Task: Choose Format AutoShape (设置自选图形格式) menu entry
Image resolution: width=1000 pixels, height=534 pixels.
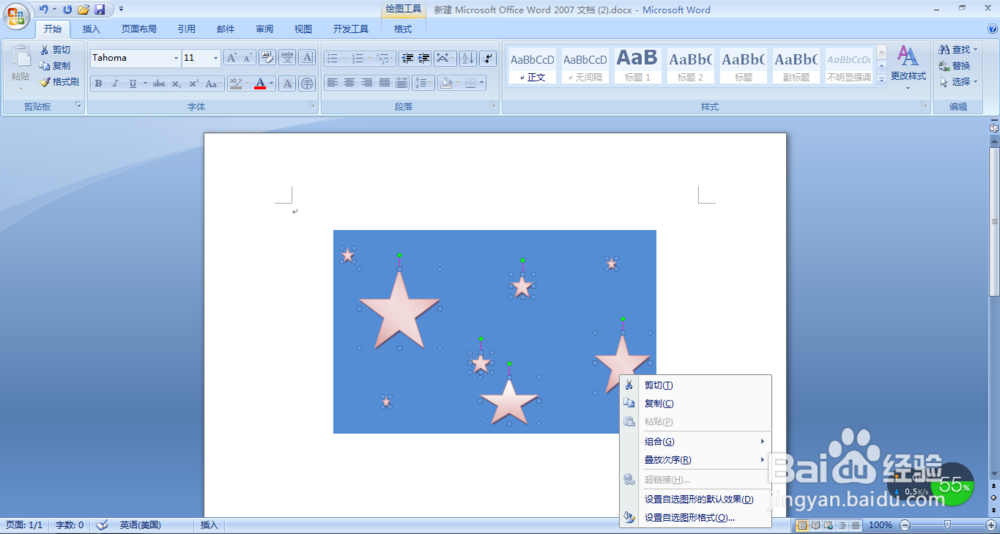Action: click(x=696, y=517)
